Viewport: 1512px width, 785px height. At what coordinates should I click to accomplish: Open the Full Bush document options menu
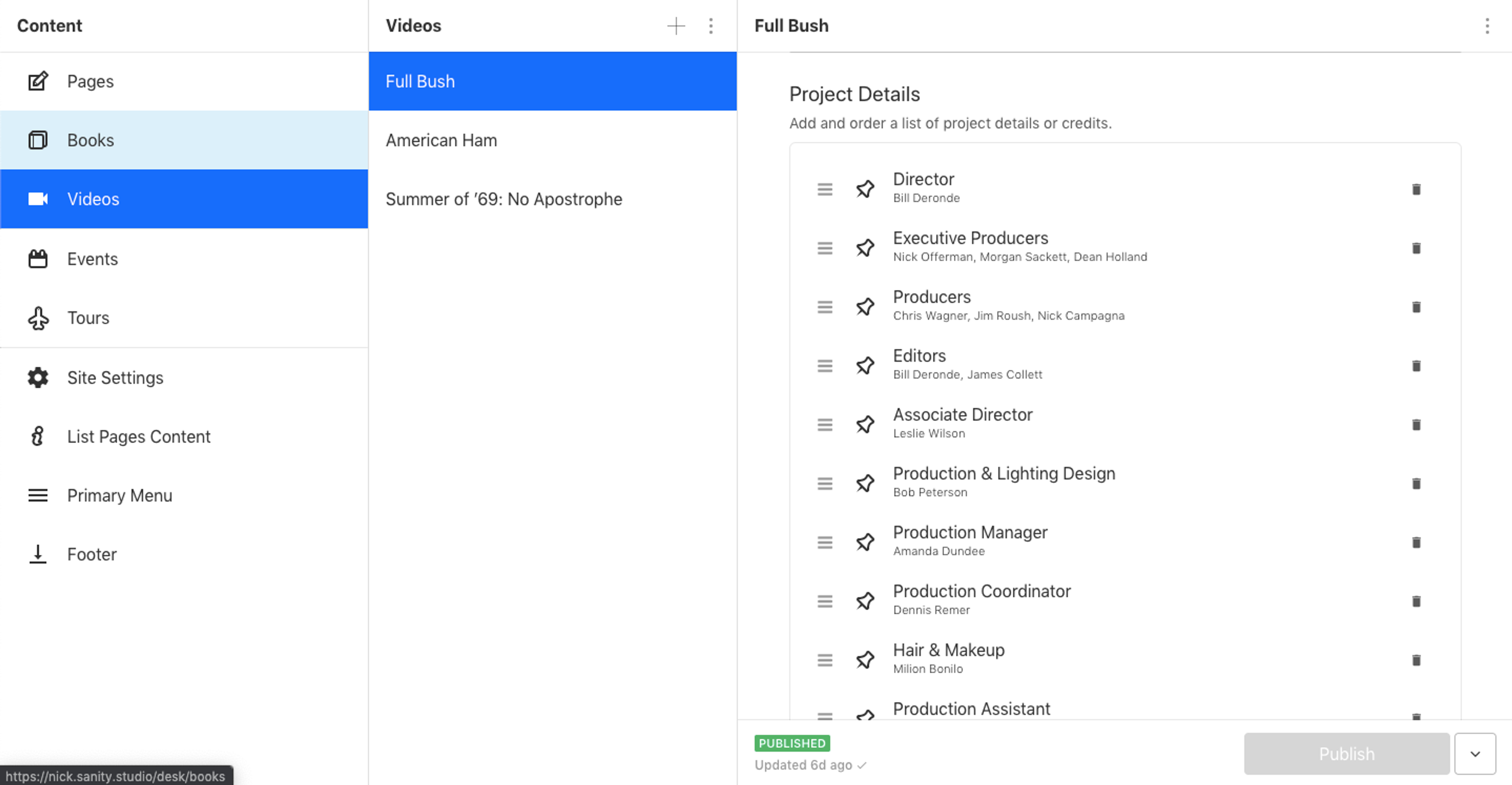[1487, 26]
